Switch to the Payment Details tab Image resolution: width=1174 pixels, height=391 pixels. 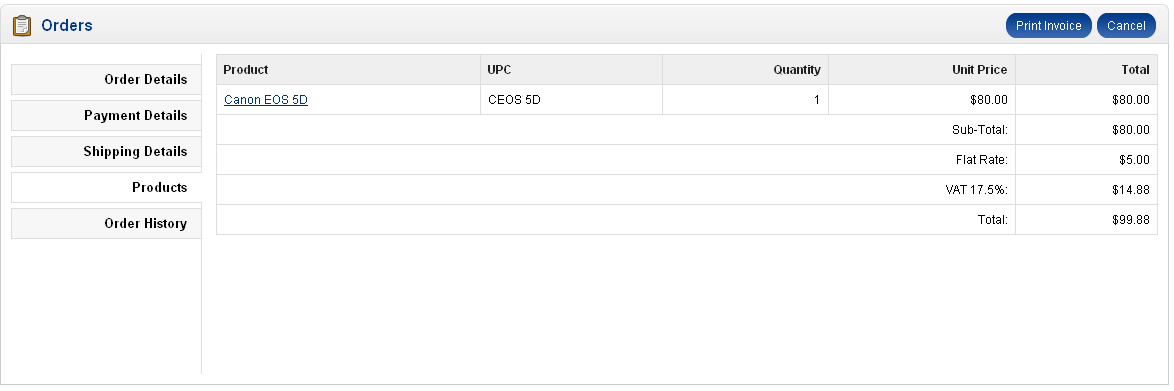(x=106, y=115)
